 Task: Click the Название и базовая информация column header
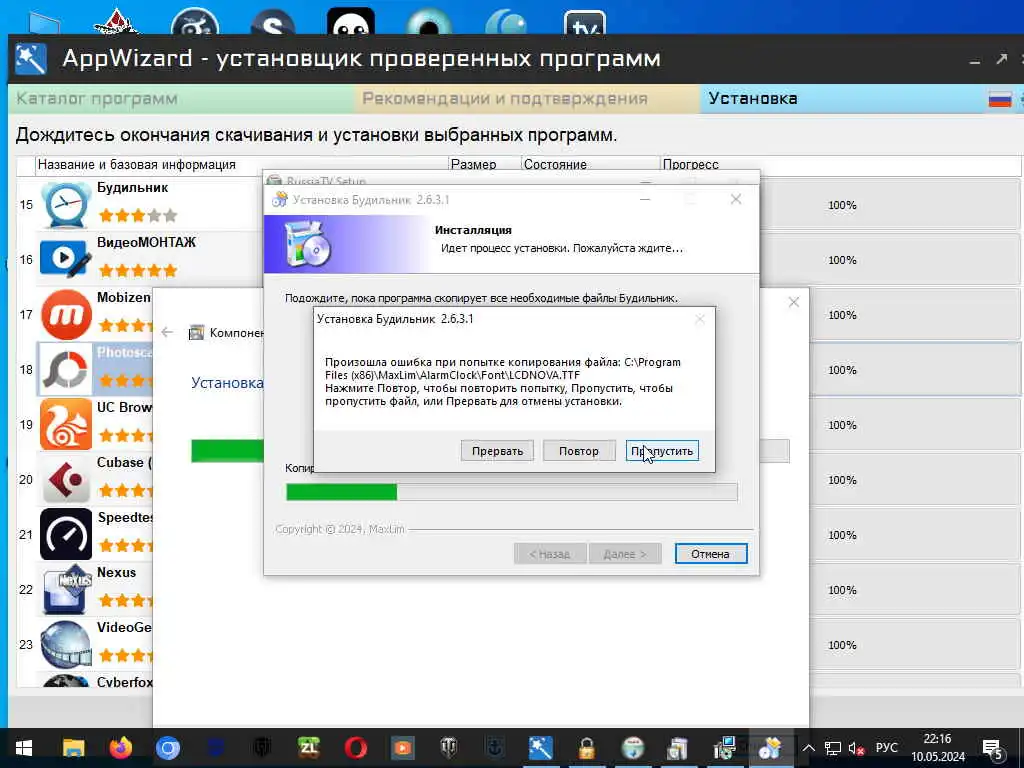pyautogui.click(x=242, y=165)
